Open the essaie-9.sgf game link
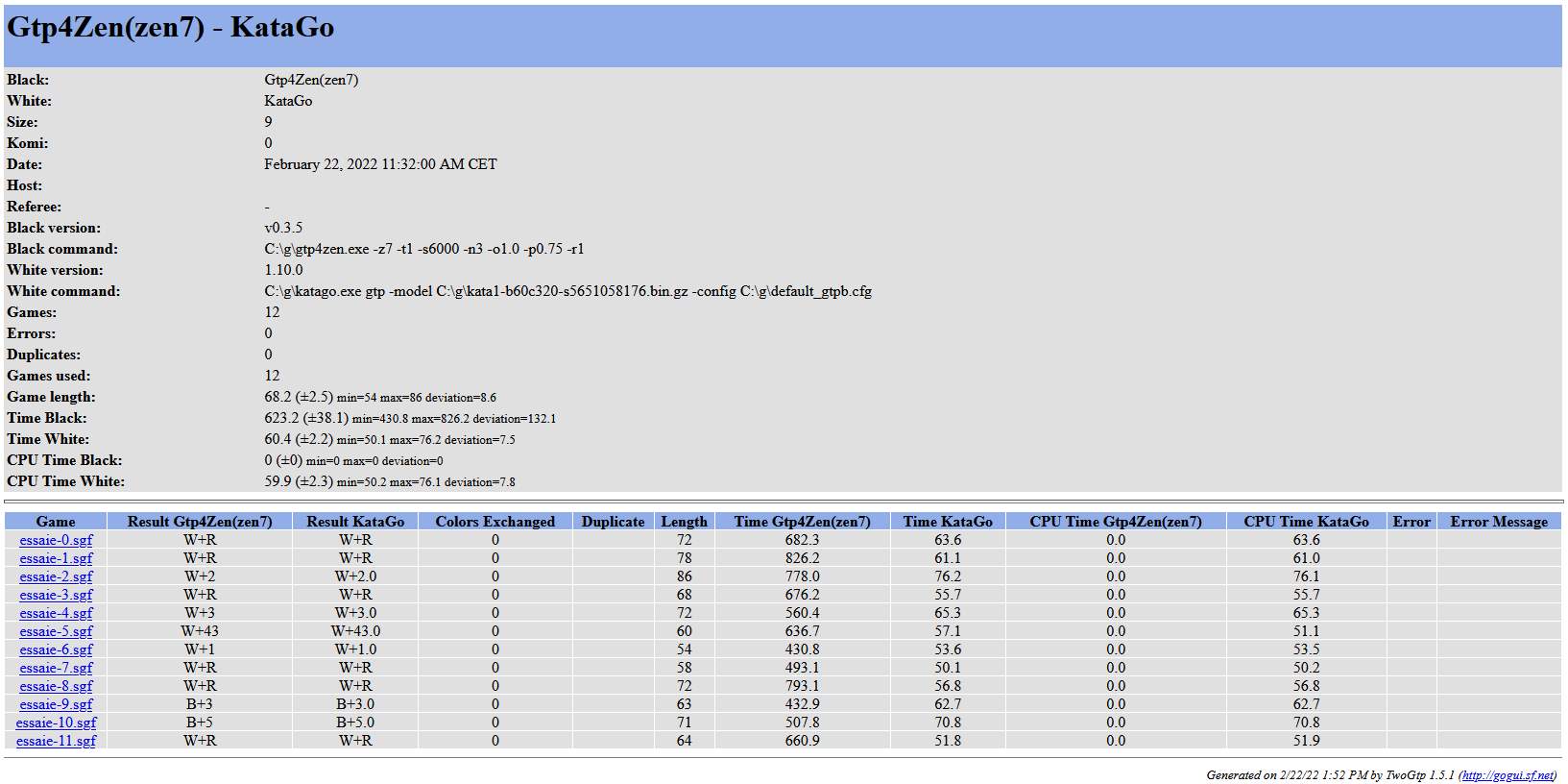The width and height of the screenshot is (1568, 784). [56, 704]
